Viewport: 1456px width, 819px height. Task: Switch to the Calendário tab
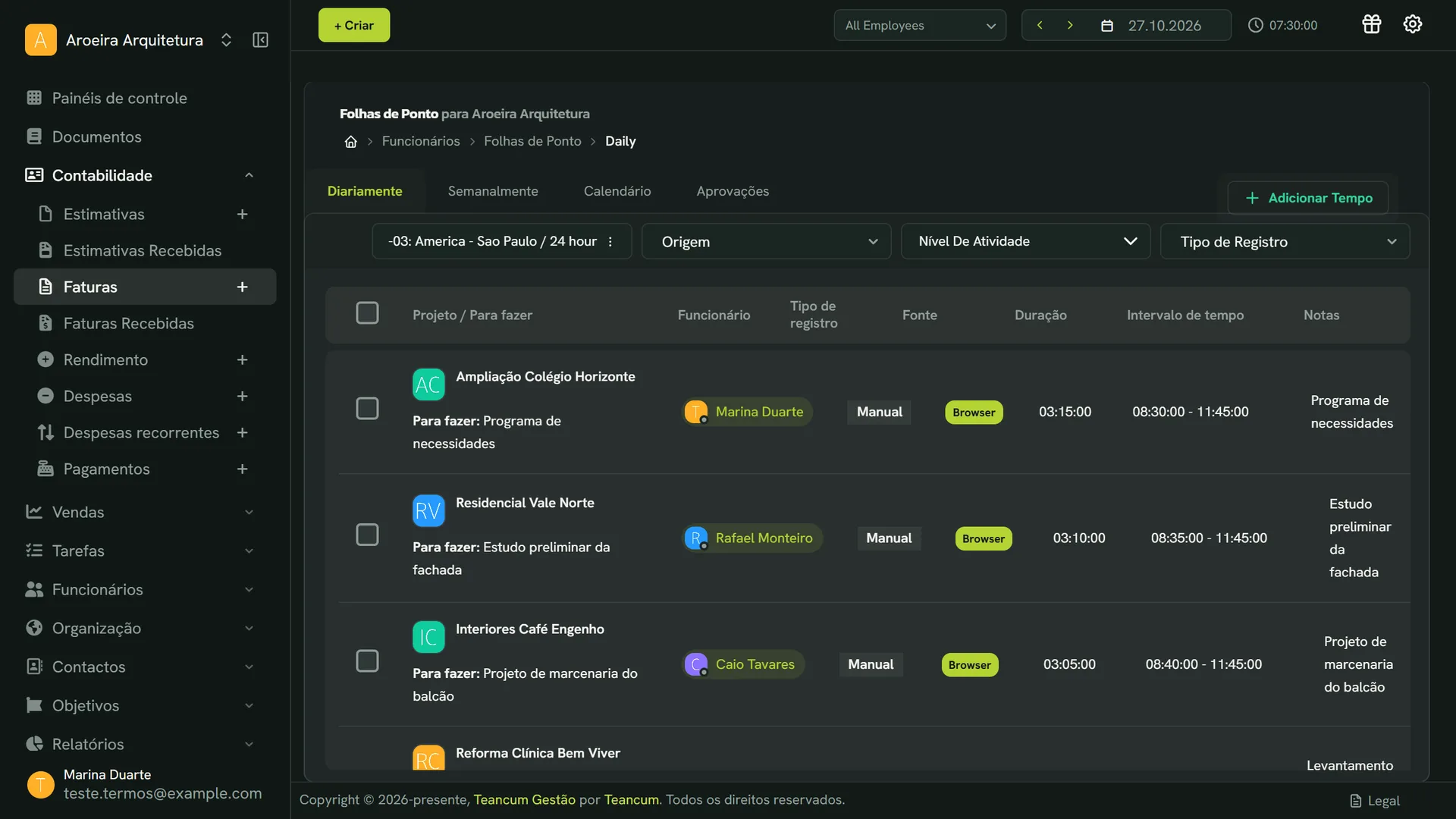click(x=617, y=192)
